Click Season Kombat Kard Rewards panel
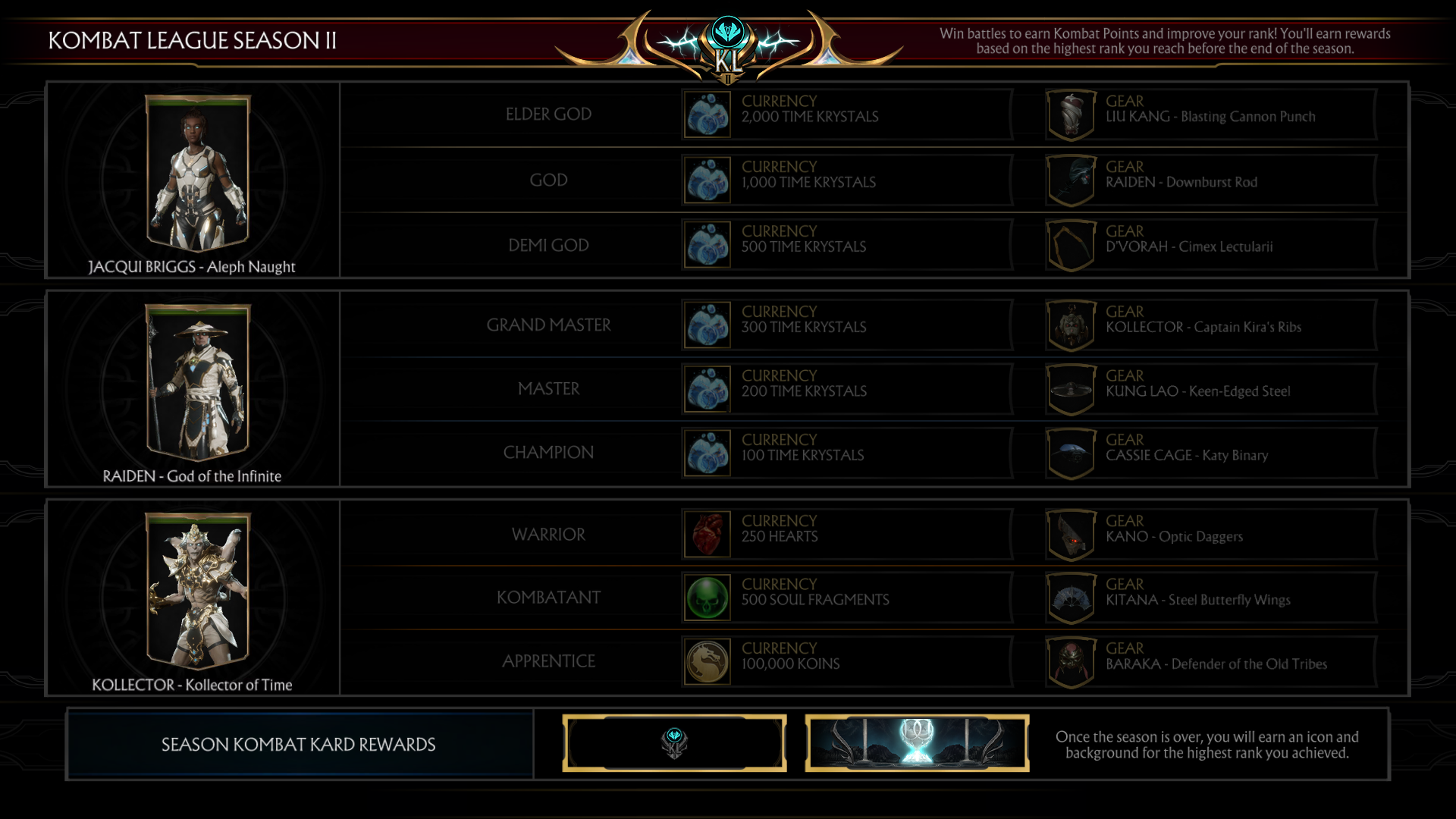 click(300, 744)
